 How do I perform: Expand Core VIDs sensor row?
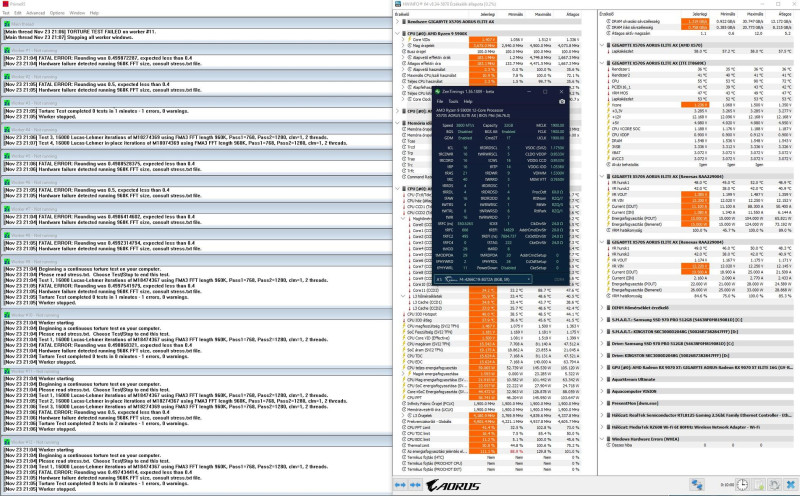pyautogui.click(x=403, y=39)
